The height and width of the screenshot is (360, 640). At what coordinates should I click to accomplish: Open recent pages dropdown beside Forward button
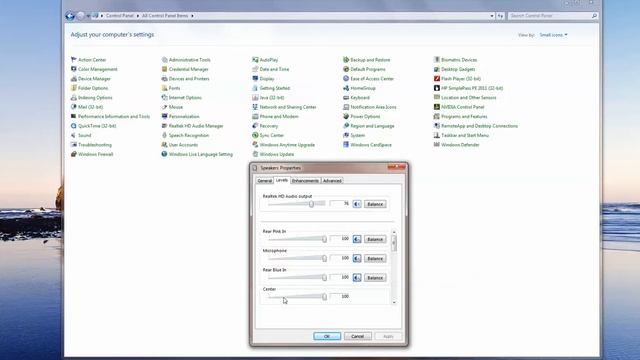pos(88,16)
